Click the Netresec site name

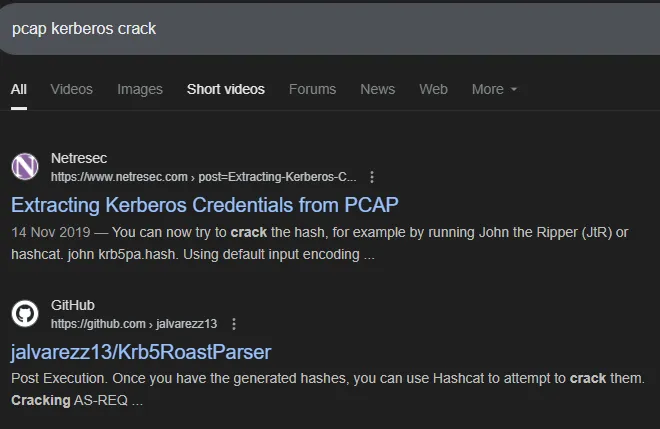(x=78, y=158)
